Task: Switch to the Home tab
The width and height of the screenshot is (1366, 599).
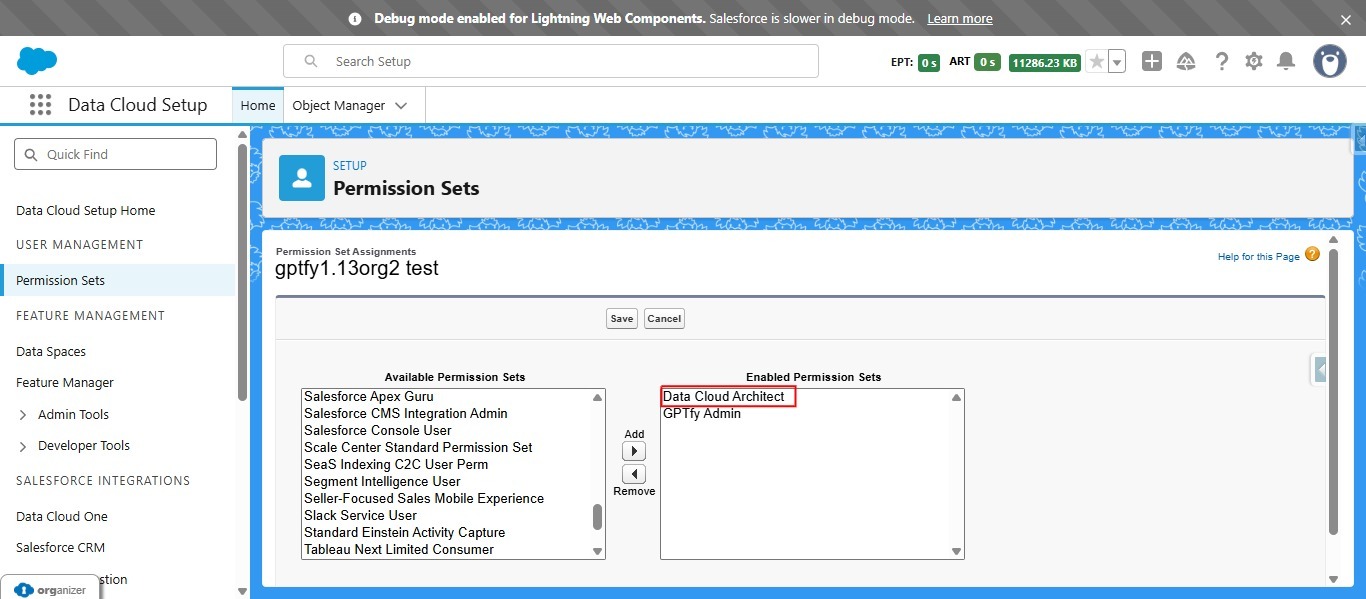Action: (x=257, y=104)
